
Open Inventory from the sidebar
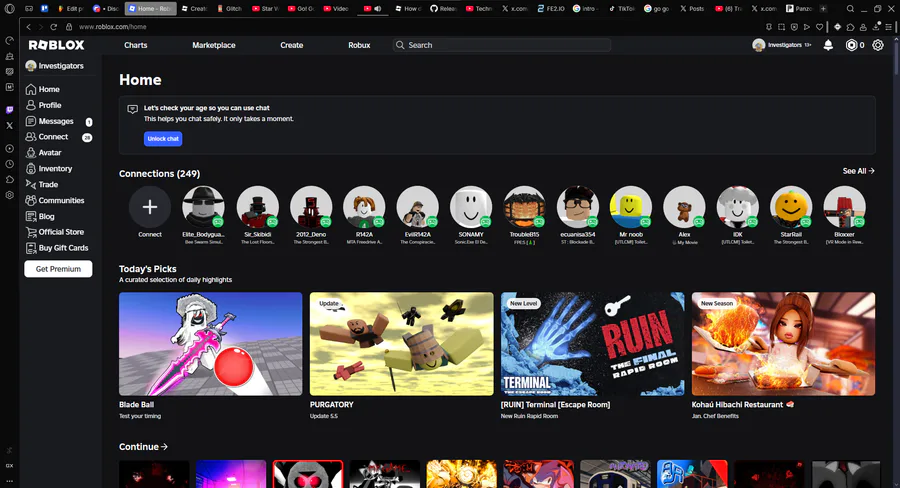tap(49, 169)
